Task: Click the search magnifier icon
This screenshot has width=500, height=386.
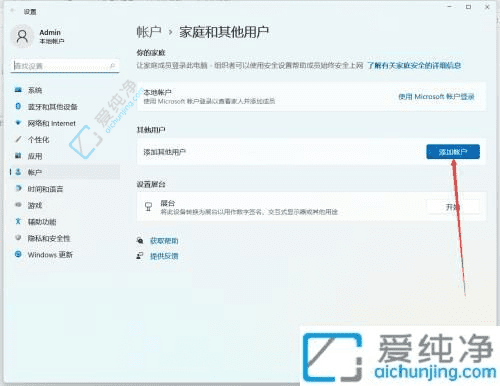Action: 113,66
